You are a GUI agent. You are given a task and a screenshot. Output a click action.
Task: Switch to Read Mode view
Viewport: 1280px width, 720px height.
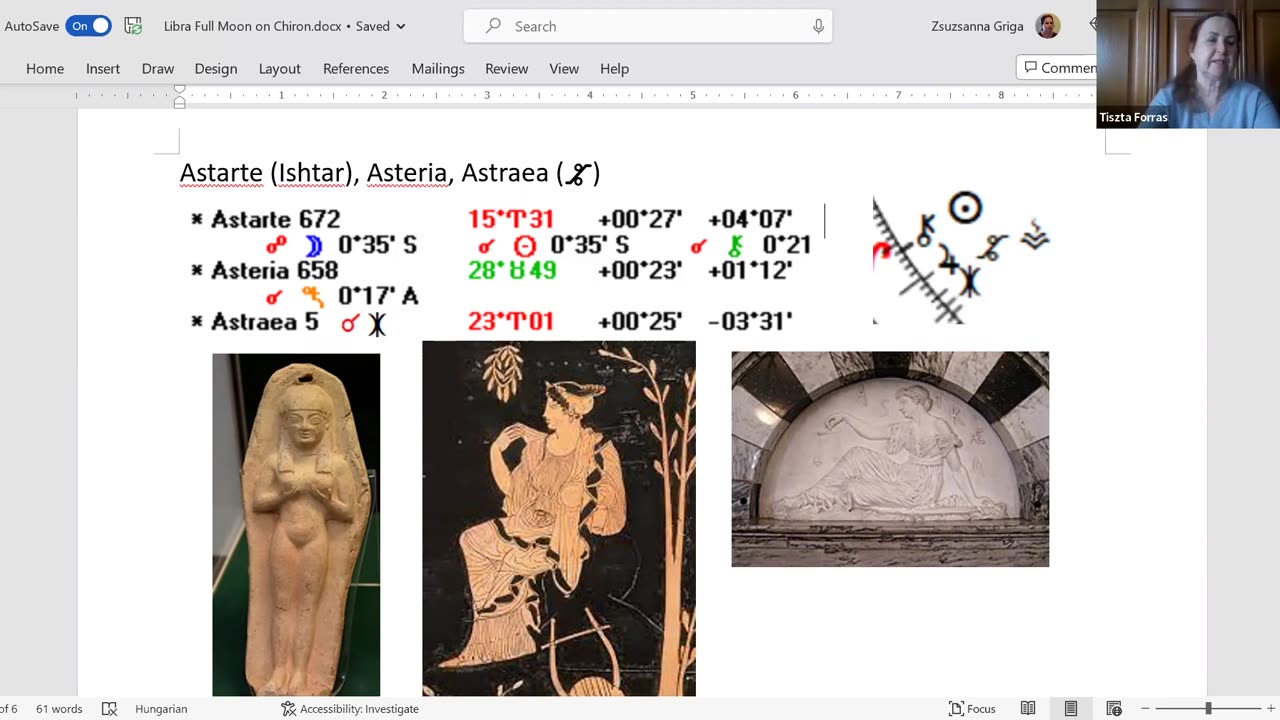point(1028,709)
